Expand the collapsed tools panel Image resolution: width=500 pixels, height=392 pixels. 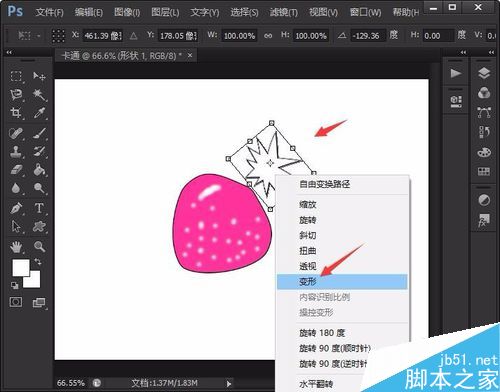[9, 52]
